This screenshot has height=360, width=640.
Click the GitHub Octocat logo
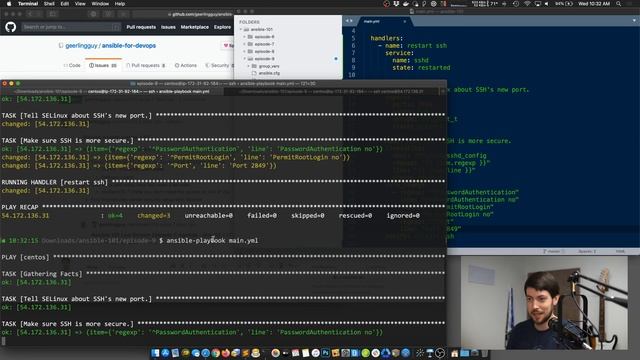[x=11, y=27]
